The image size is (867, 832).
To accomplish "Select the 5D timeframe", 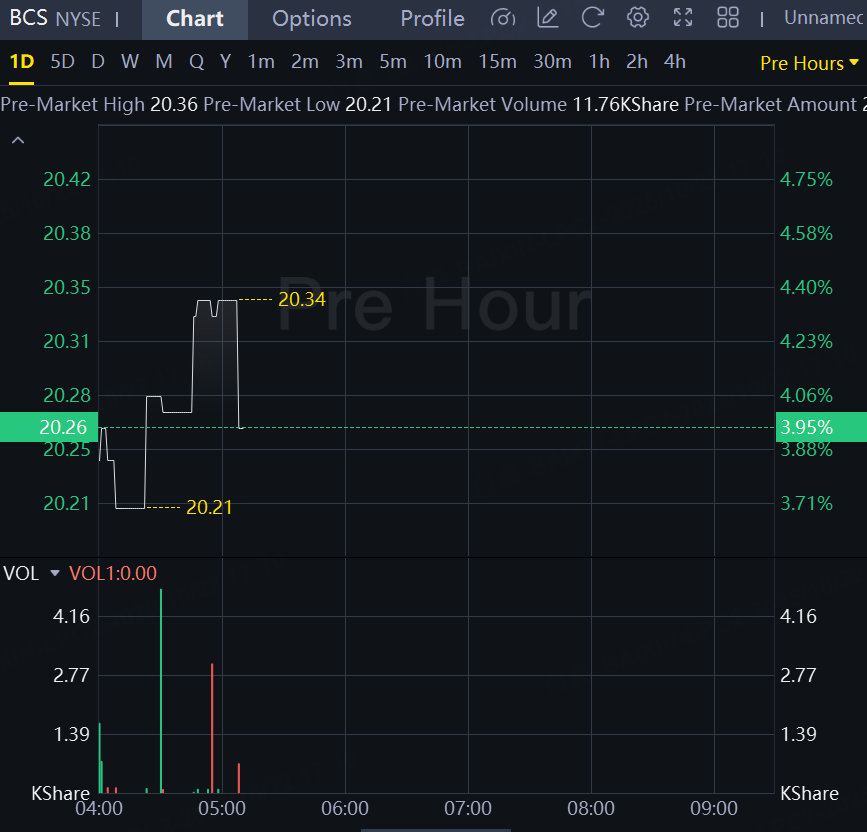I will pyautogui.click(x=62, y=61).
